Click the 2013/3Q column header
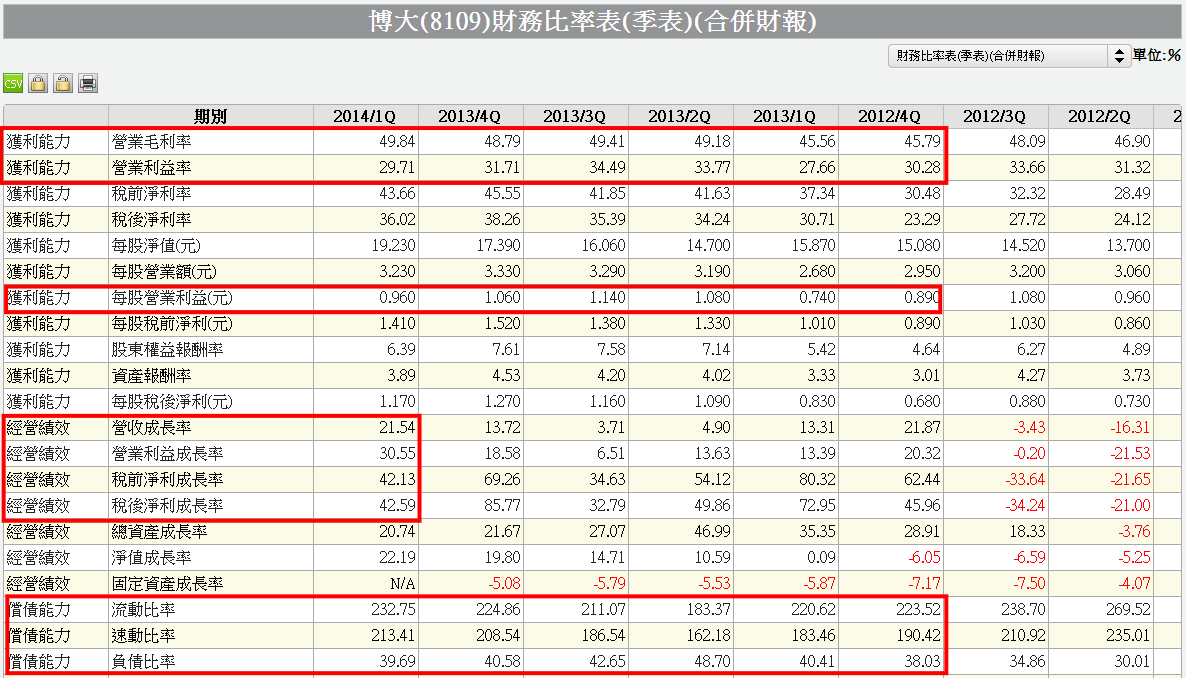Viewport: 1186px width, 678px height. coord(575,117)
